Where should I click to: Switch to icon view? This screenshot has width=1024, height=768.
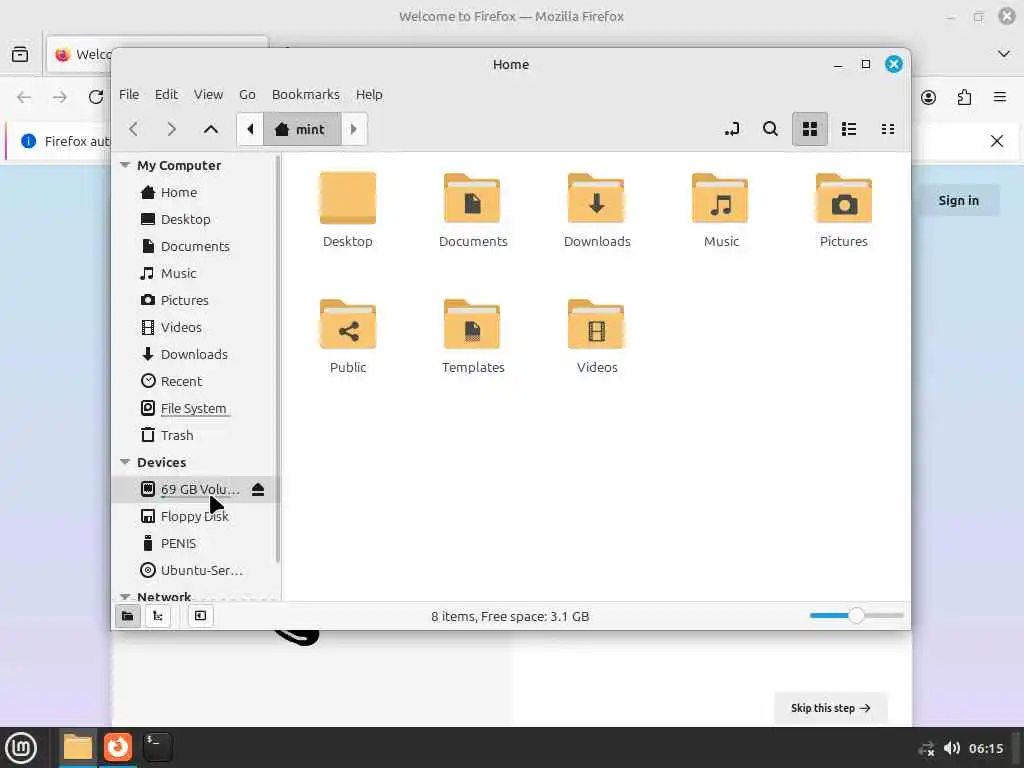click(x=810, y=129)
